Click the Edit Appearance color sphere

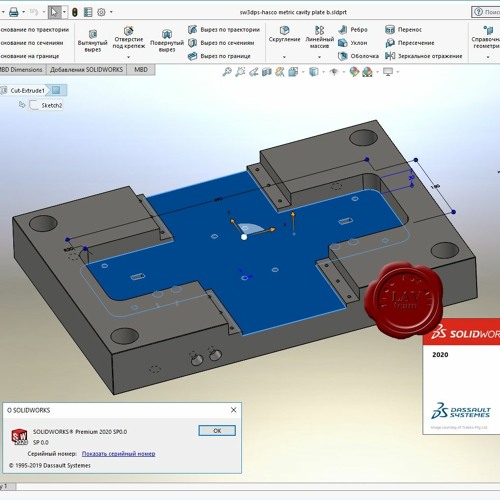[x=354, y=72]
